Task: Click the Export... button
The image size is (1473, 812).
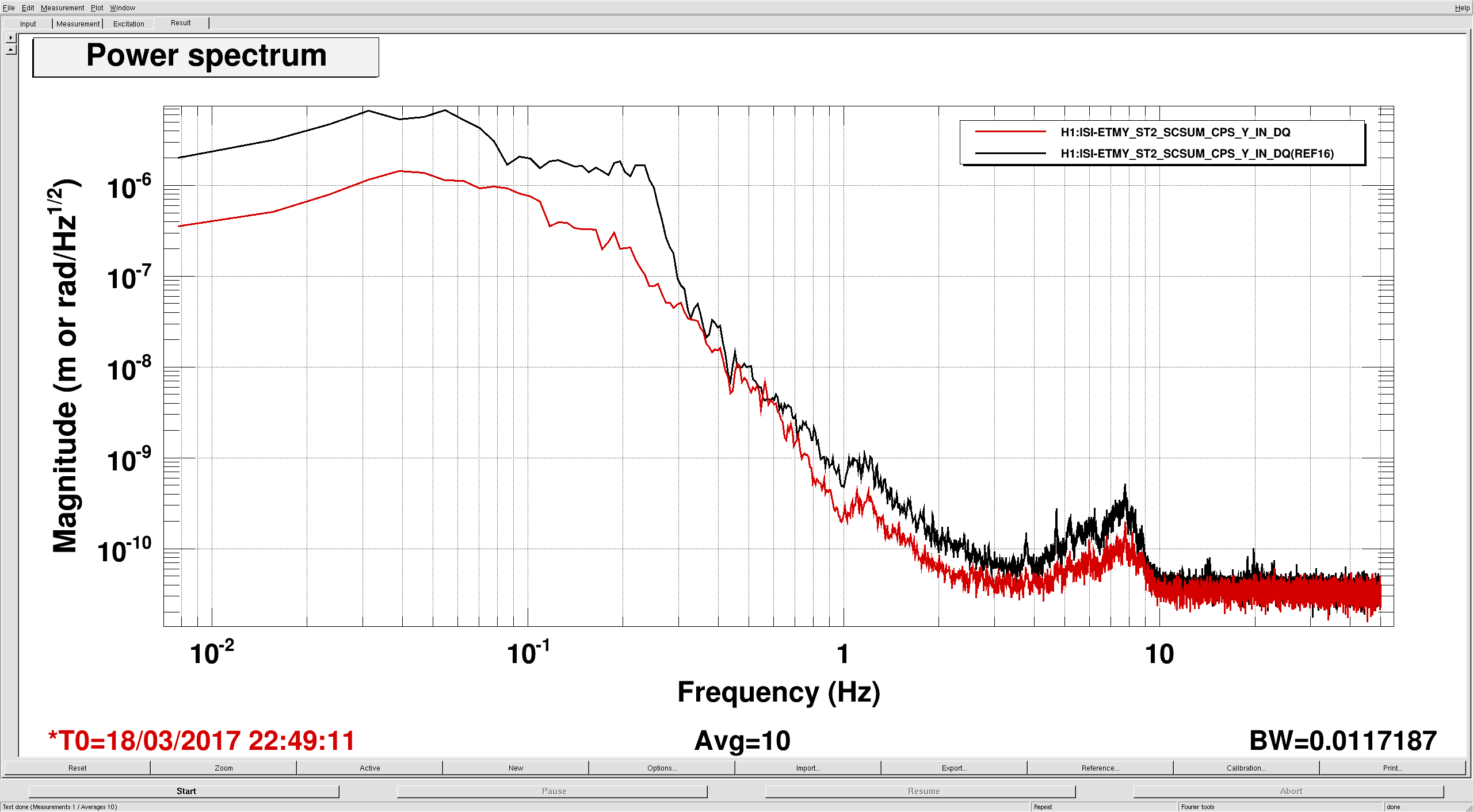Action: [x=954, y=768]
